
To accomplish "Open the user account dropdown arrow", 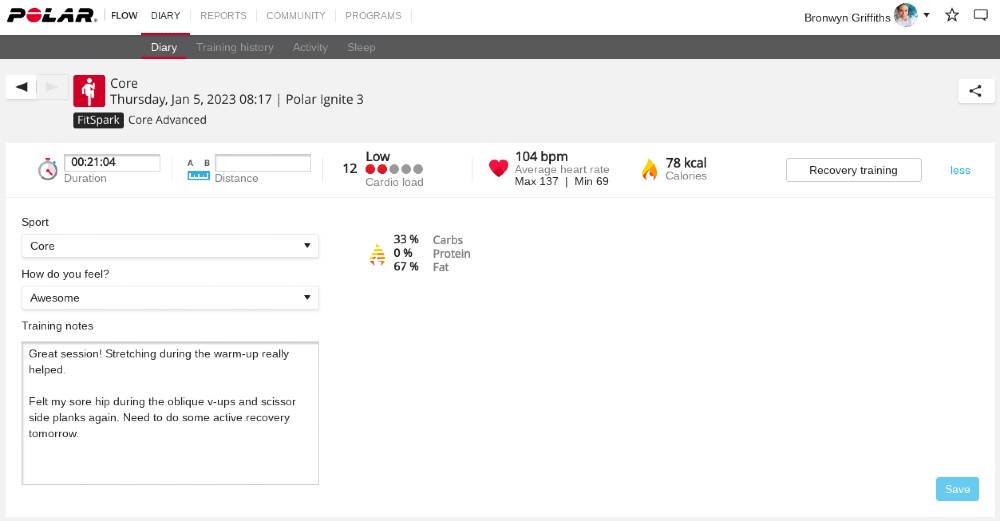I will [927, 15].
